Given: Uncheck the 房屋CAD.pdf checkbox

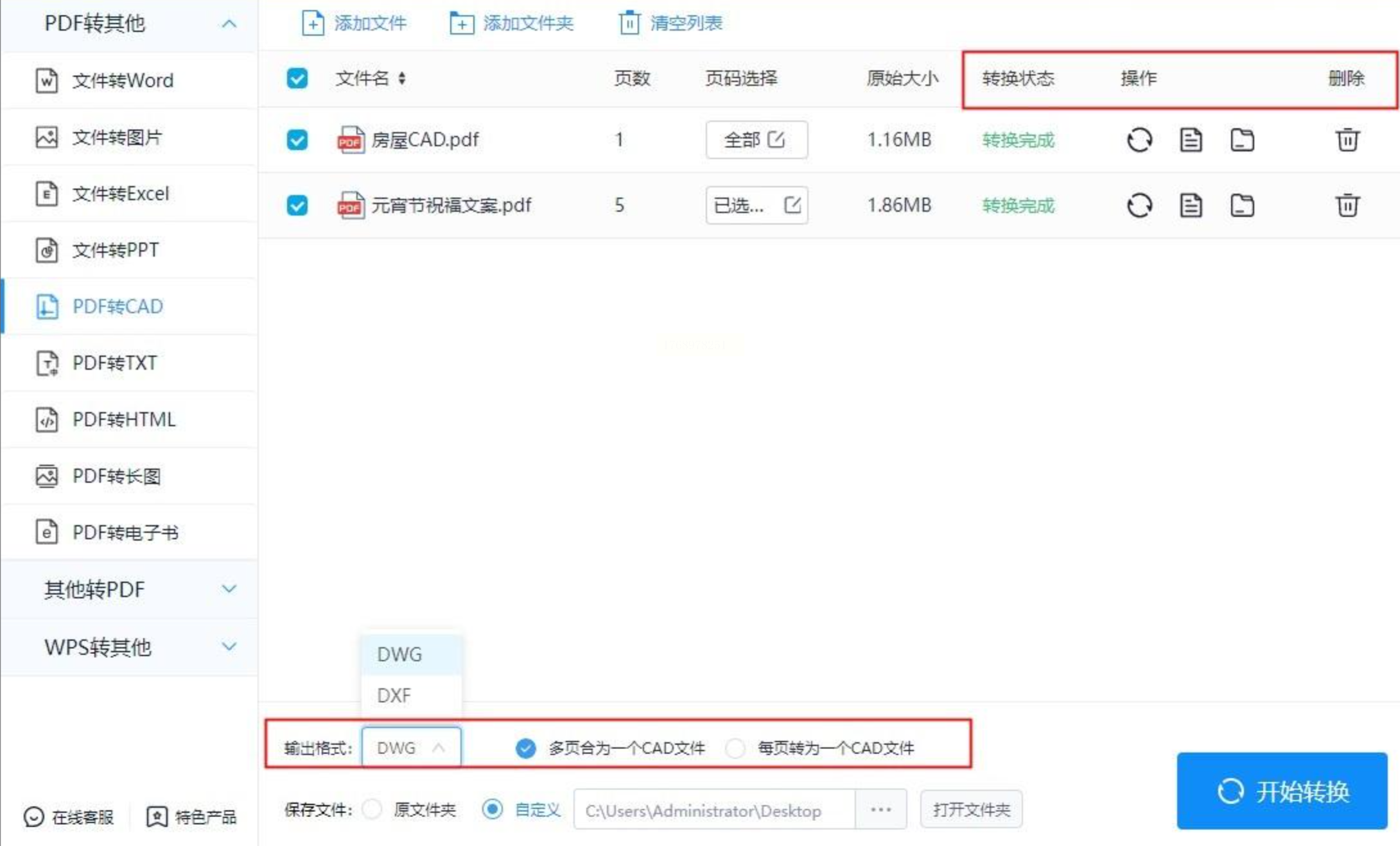Looking at the screenshot, I should click(x=297, y=140).
